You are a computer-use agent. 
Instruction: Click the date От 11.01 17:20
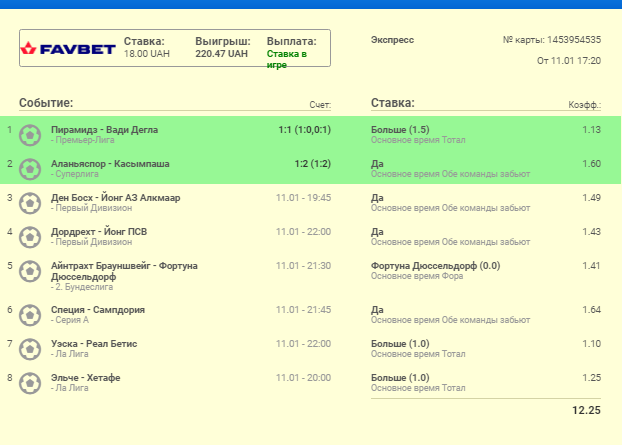click(569, 61)
